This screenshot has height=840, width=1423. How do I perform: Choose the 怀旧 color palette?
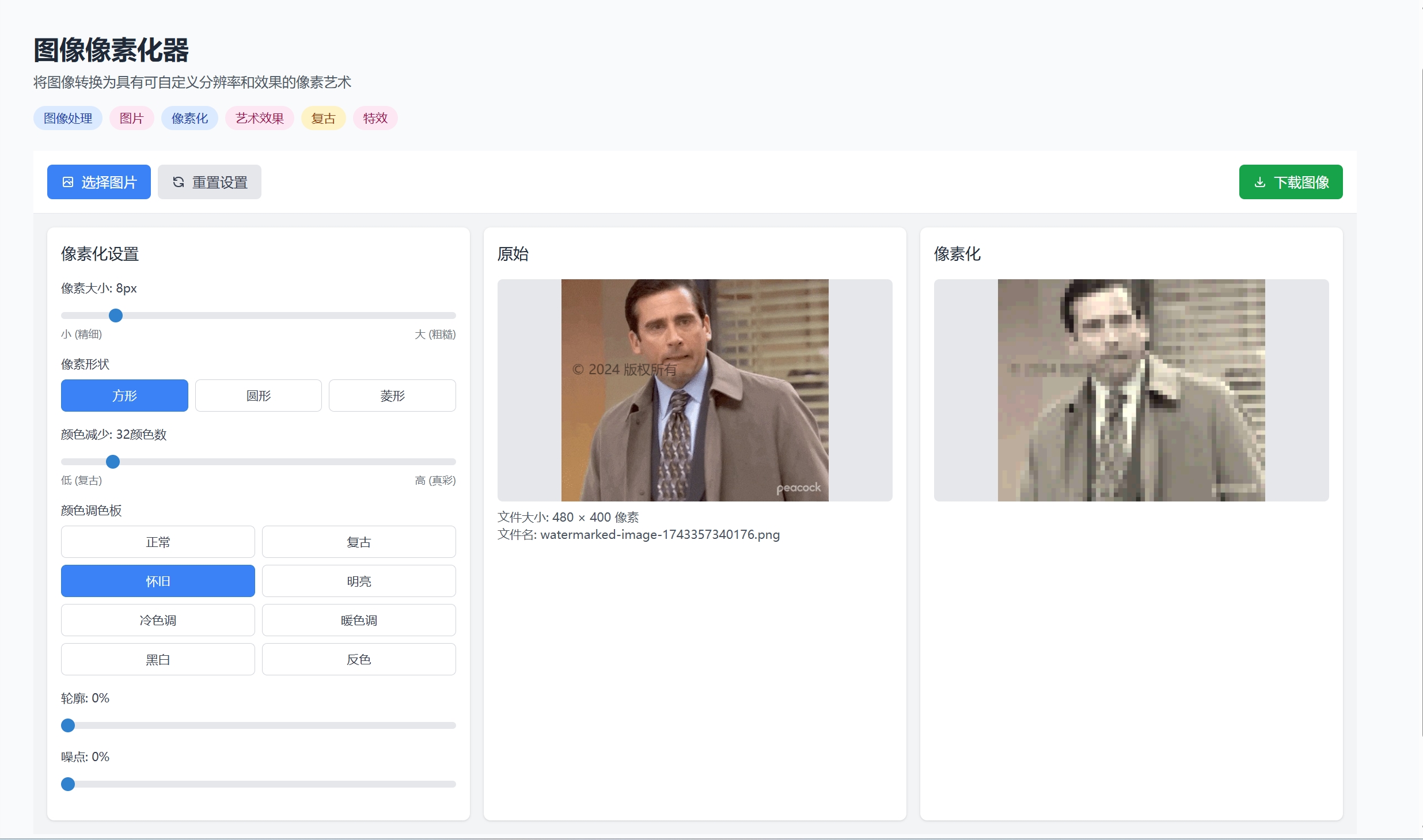pyautogui.click(x=158, y=581)
